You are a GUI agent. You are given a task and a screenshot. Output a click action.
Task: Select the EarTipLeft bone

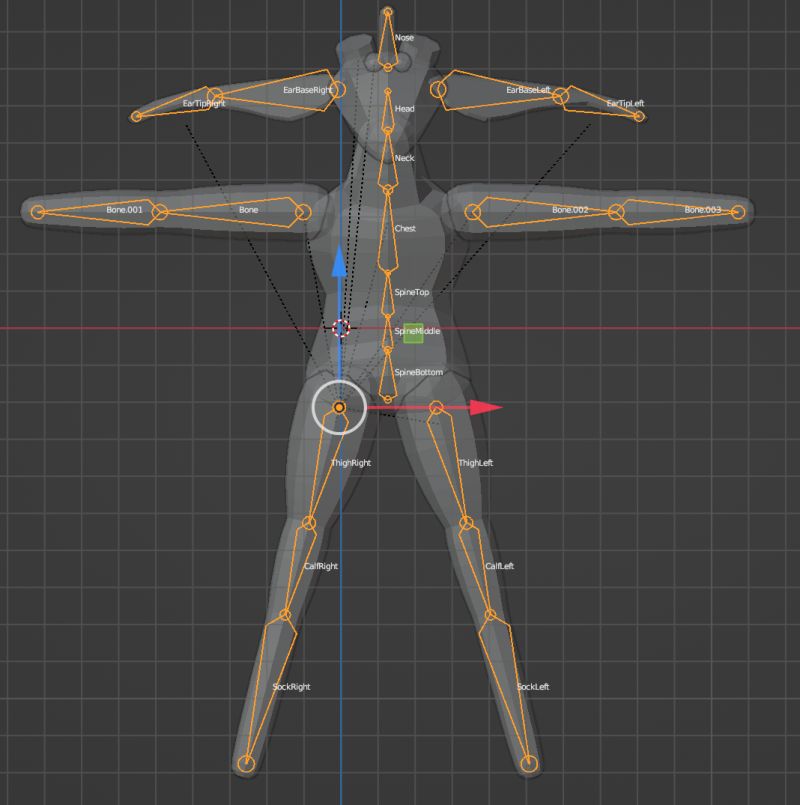click(600, 105)
